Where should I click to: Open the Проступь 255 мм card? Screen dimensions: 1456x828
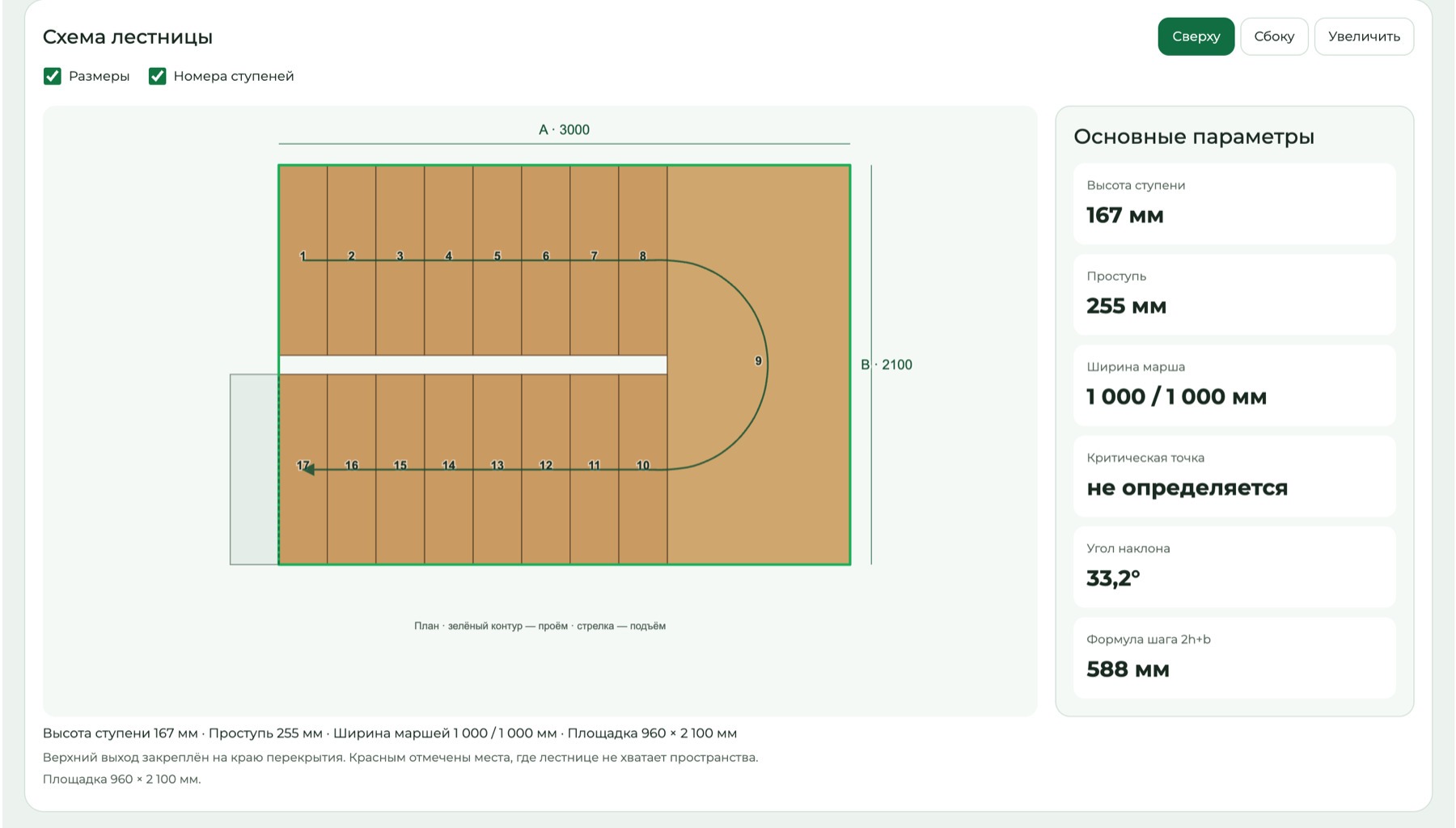click(1234, 294)
